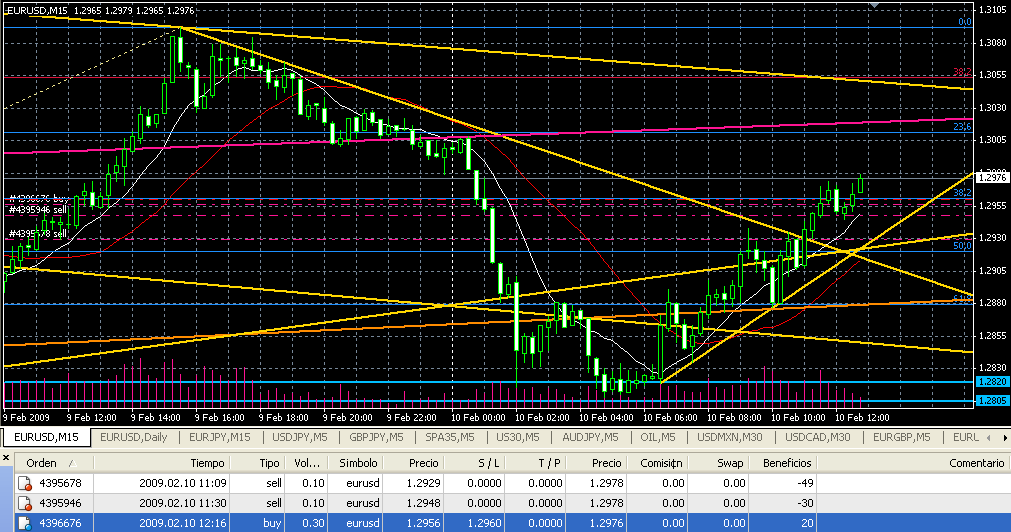Open the OIL,M5 chart tab
The height and width of the screenshot is (532, 1011).
[x=658, y=437]
